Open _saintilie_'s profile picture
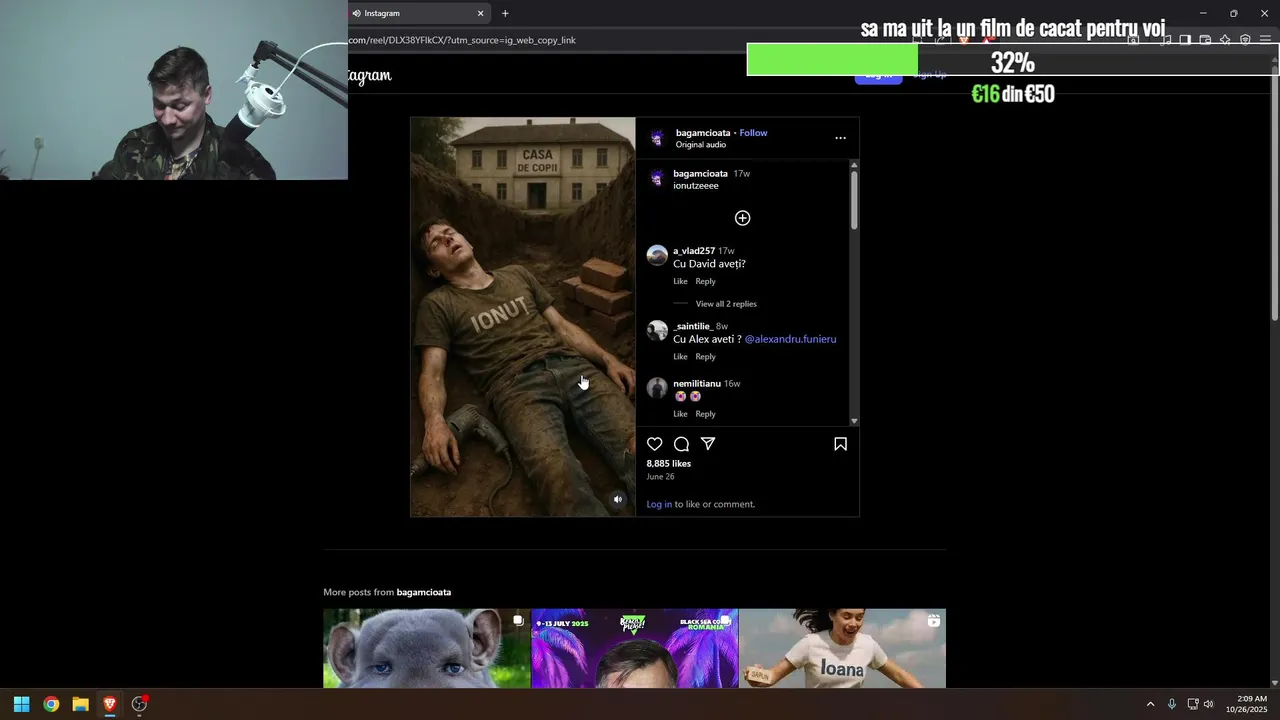Image resolution: width=1280 pixels, height=720 pixels. pos(657,331)
